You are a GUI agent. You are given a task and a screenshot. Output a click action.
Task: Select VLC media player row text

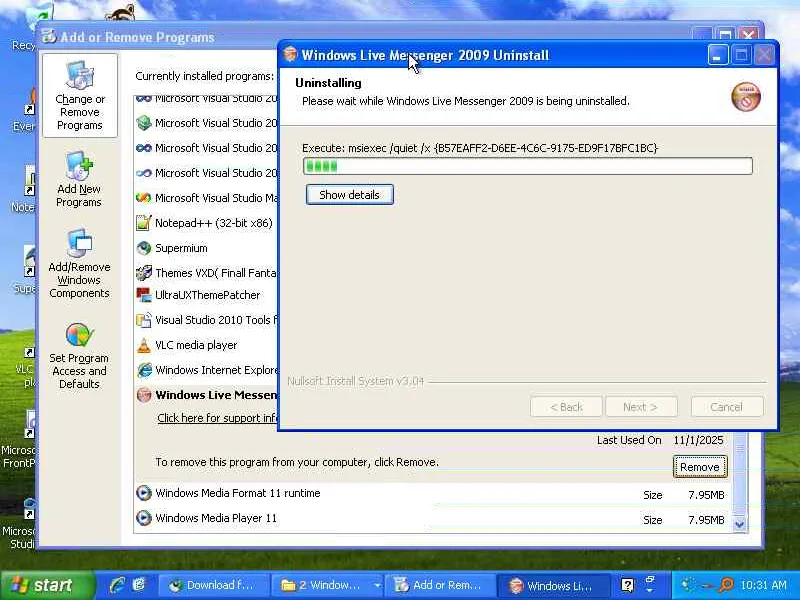point(196,345)
